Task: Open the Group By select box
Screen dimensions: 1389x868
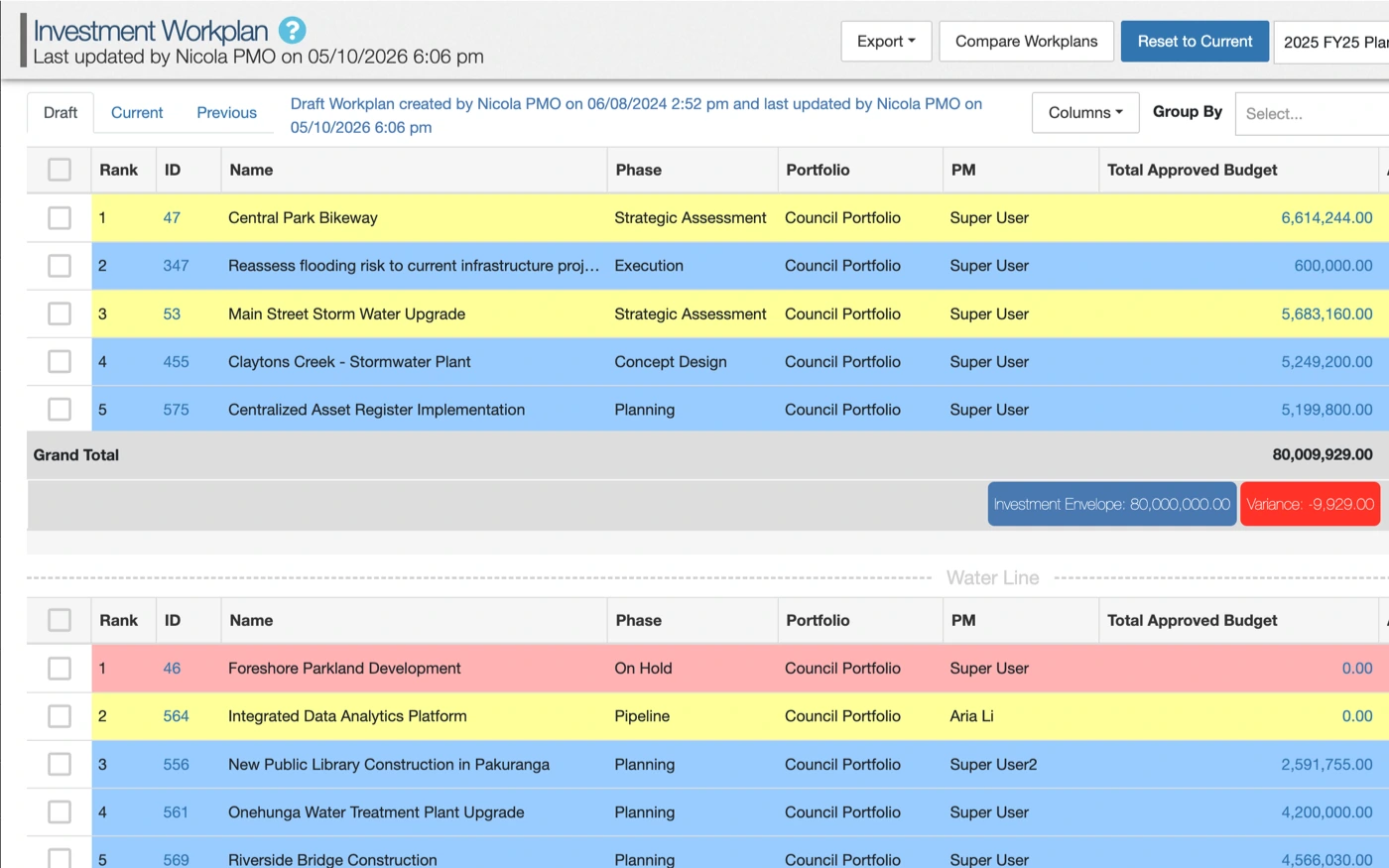Action: coord(1312,113)
